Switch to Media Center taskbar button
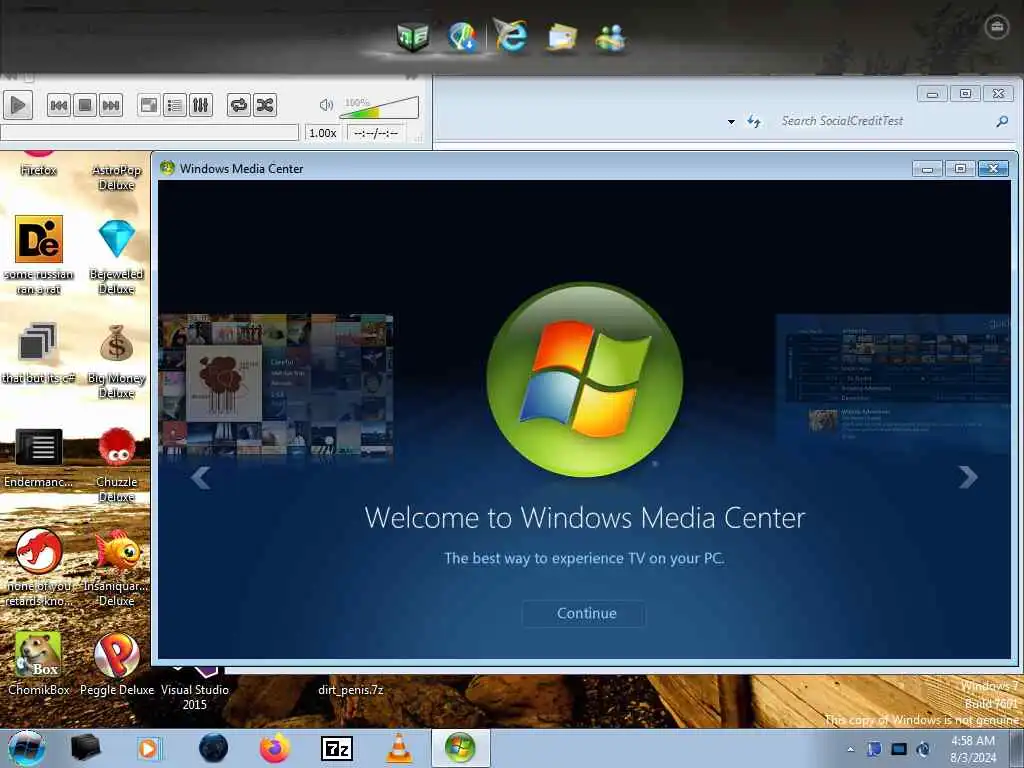This screenshot has height=768, width=1024. point(460,748)
